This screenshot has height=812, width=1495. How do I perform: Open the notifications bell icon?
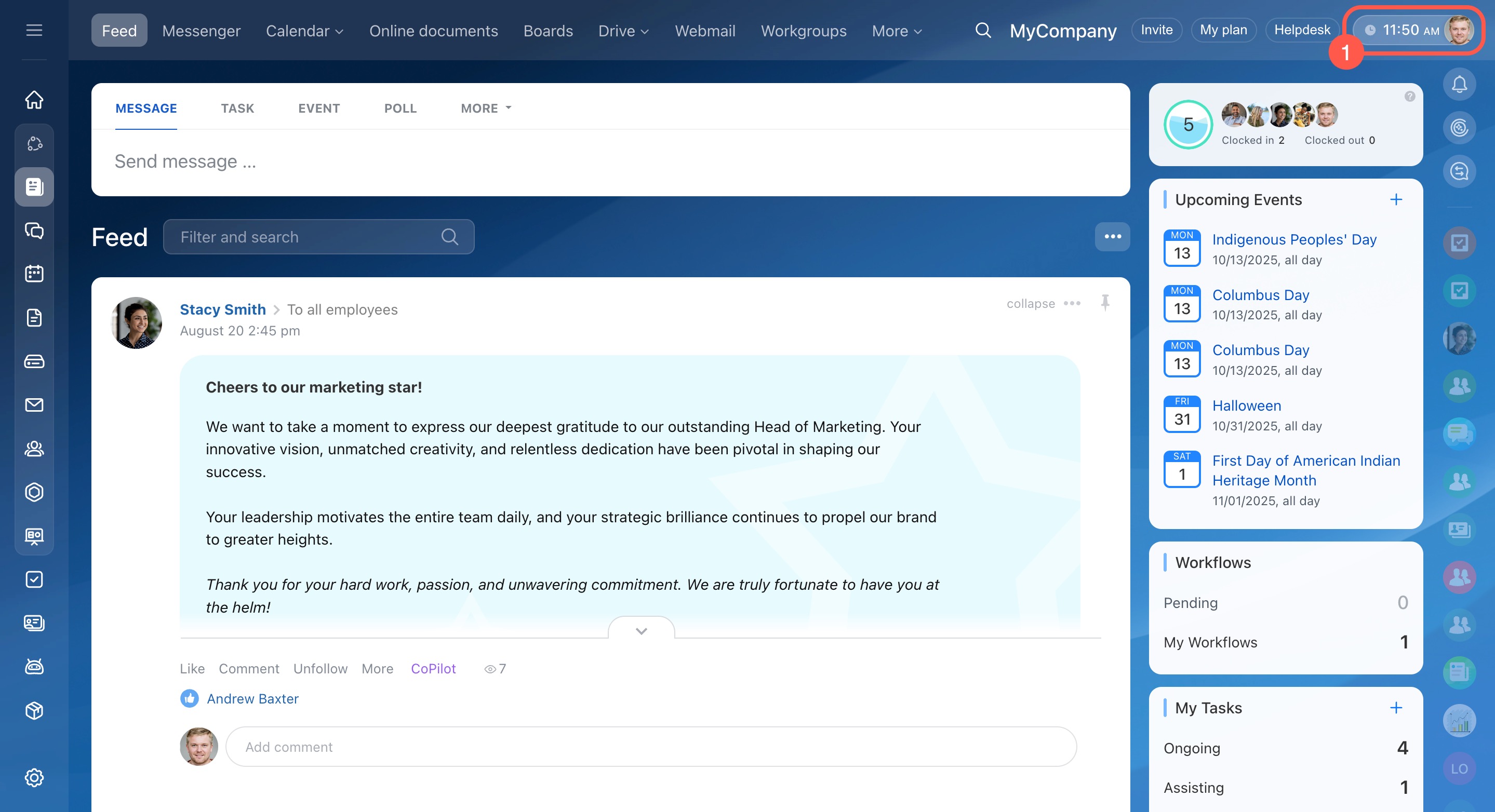(x=1459, y=85)
